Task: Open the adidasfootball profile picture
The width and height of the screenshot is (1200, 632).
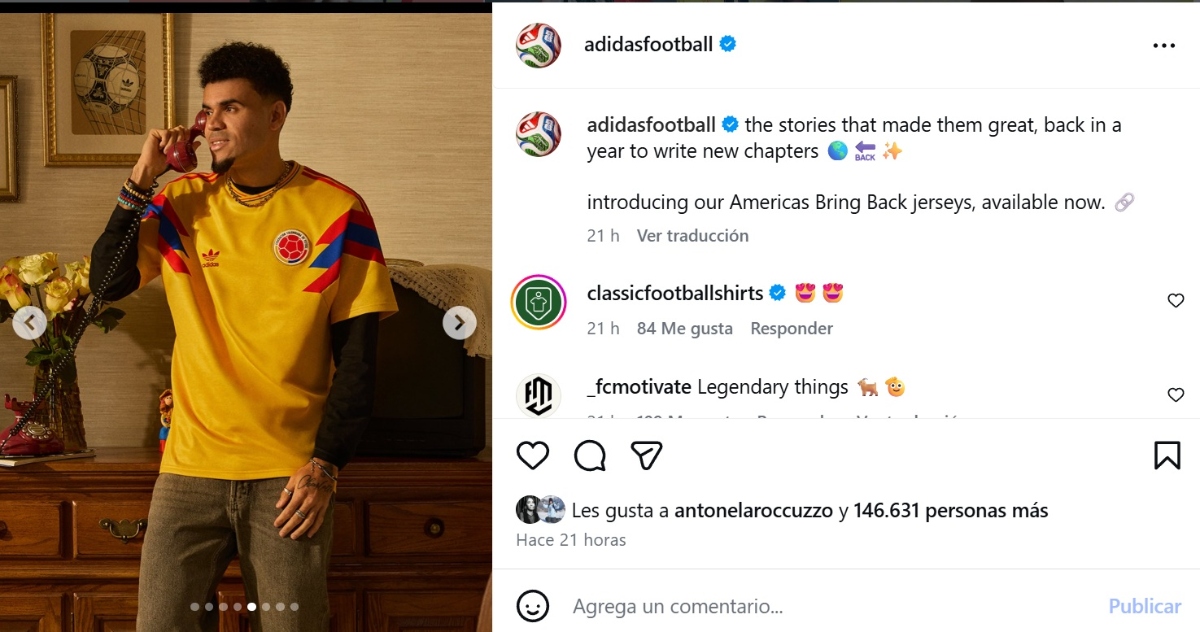Action: coord(538,43)
